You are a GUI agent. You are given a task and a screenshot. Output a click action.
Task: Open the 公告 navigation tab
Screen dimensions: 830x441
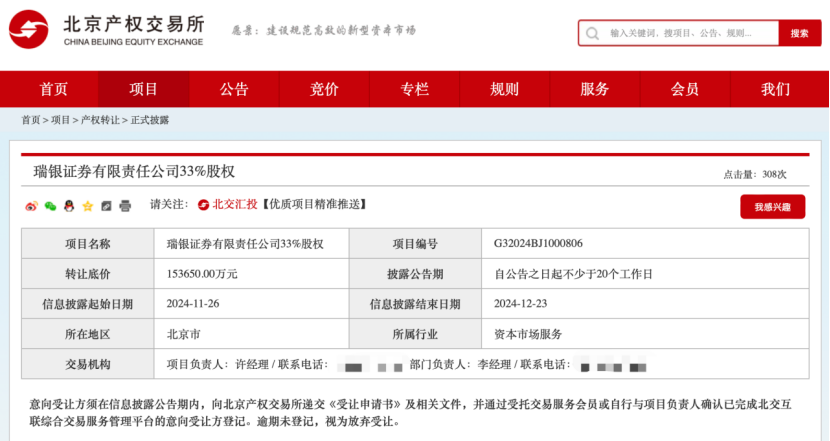[x=234, y=89]
